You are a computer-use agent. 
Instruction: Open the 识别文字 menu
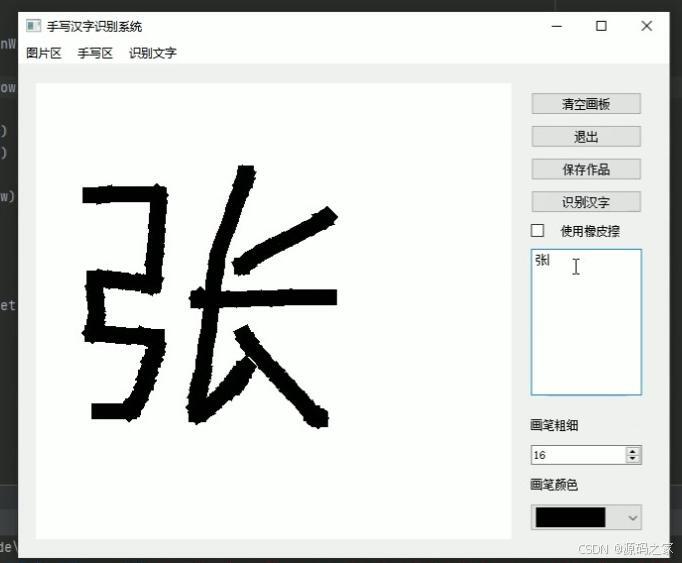pyautogui.click(x=153, y=53)
